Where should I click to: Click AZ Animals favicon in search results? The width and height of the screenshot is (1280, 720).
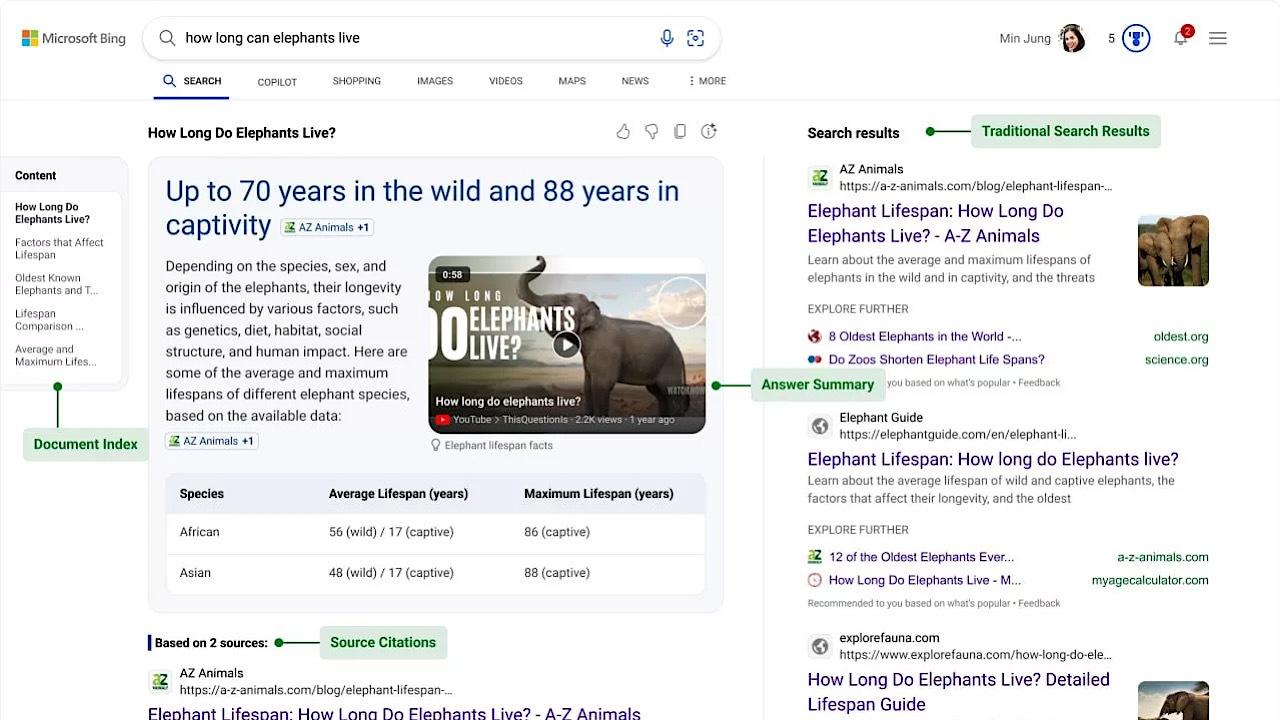point(820,178)
